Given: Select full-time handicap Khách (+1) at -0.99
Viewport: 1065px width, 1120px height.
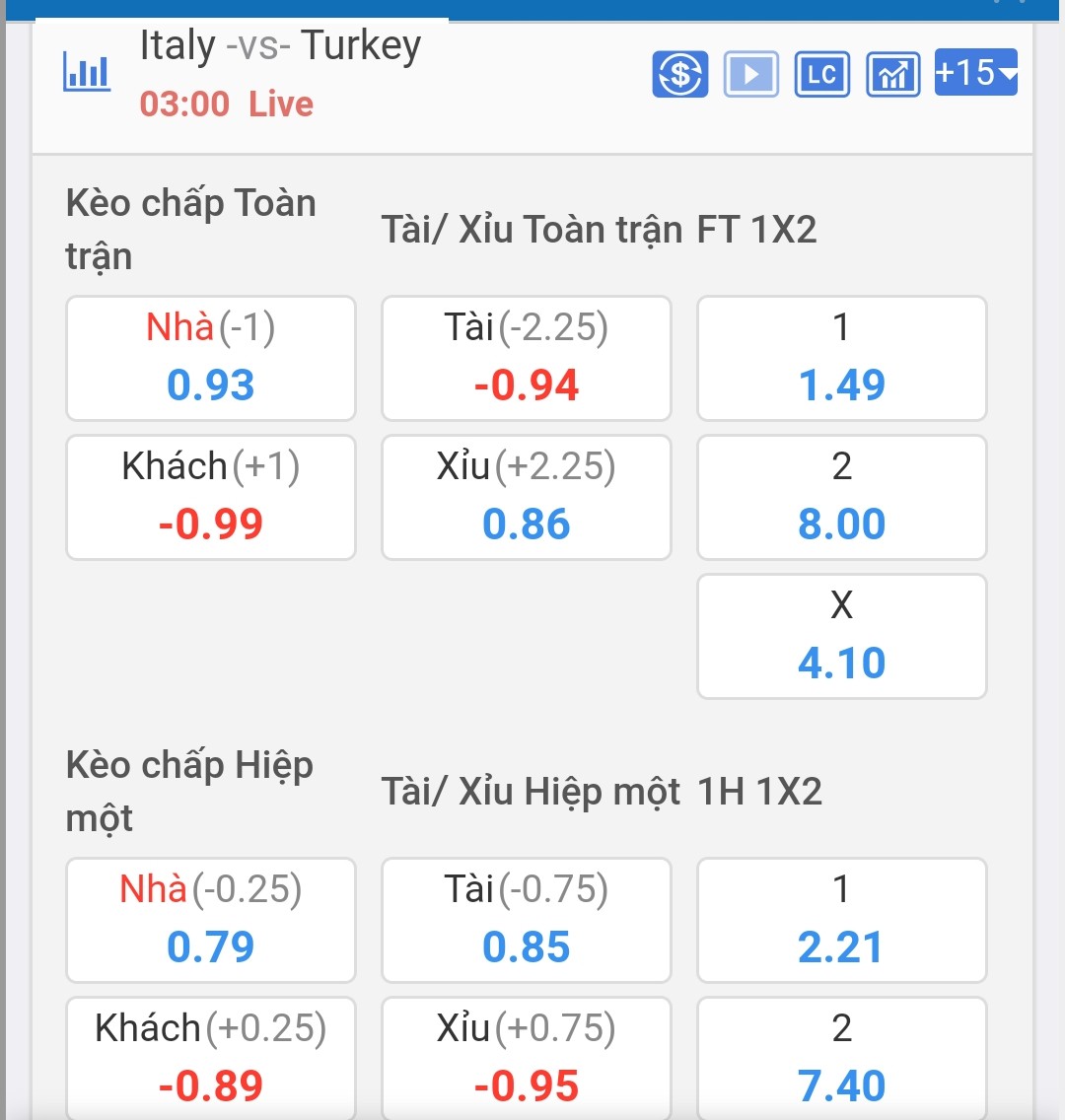Looking at the screenshot, I should [x=210, y=497].
